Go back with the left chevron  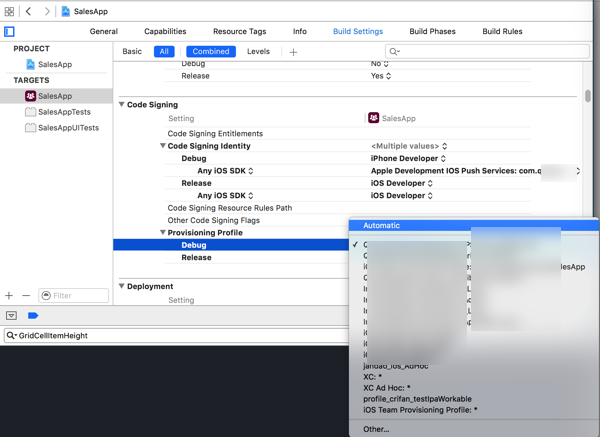(28, 11)
